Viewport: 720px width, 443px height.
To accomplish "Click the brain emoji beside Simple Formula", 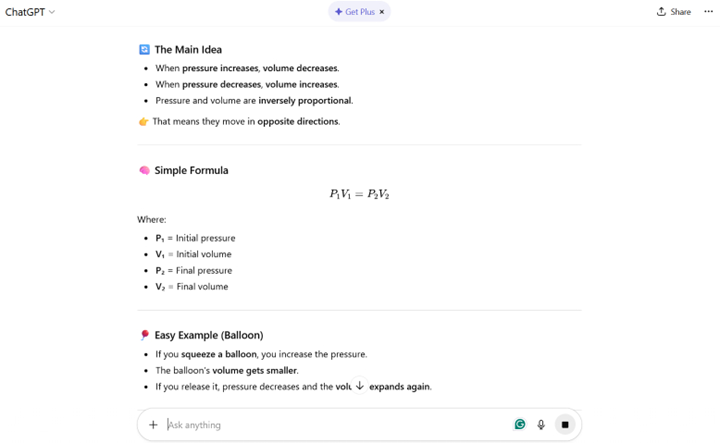I will point(144,170).
